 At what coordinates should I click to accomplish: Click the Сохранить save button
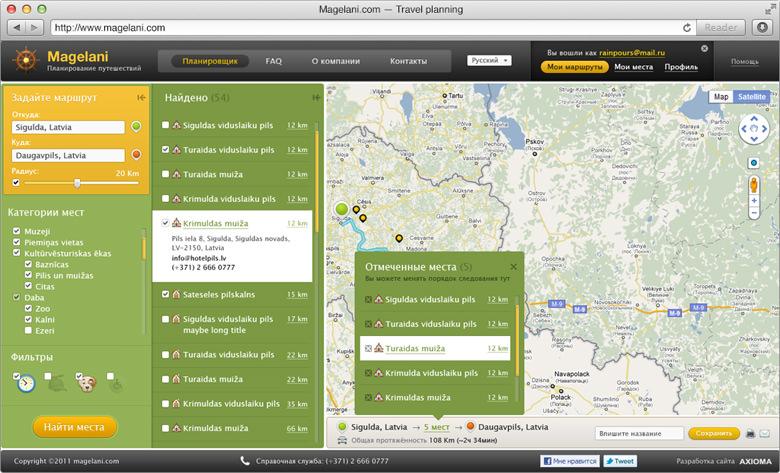[714, 434]
